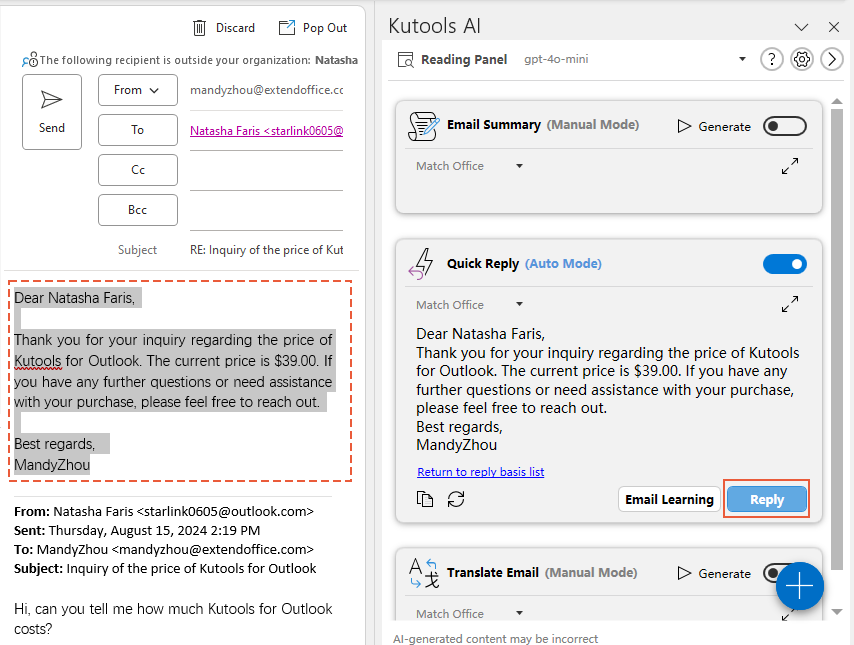Enable the Translate Email toggle
Image resolution: width=854 pixels, height=645 pixels.
pos(784,572)
